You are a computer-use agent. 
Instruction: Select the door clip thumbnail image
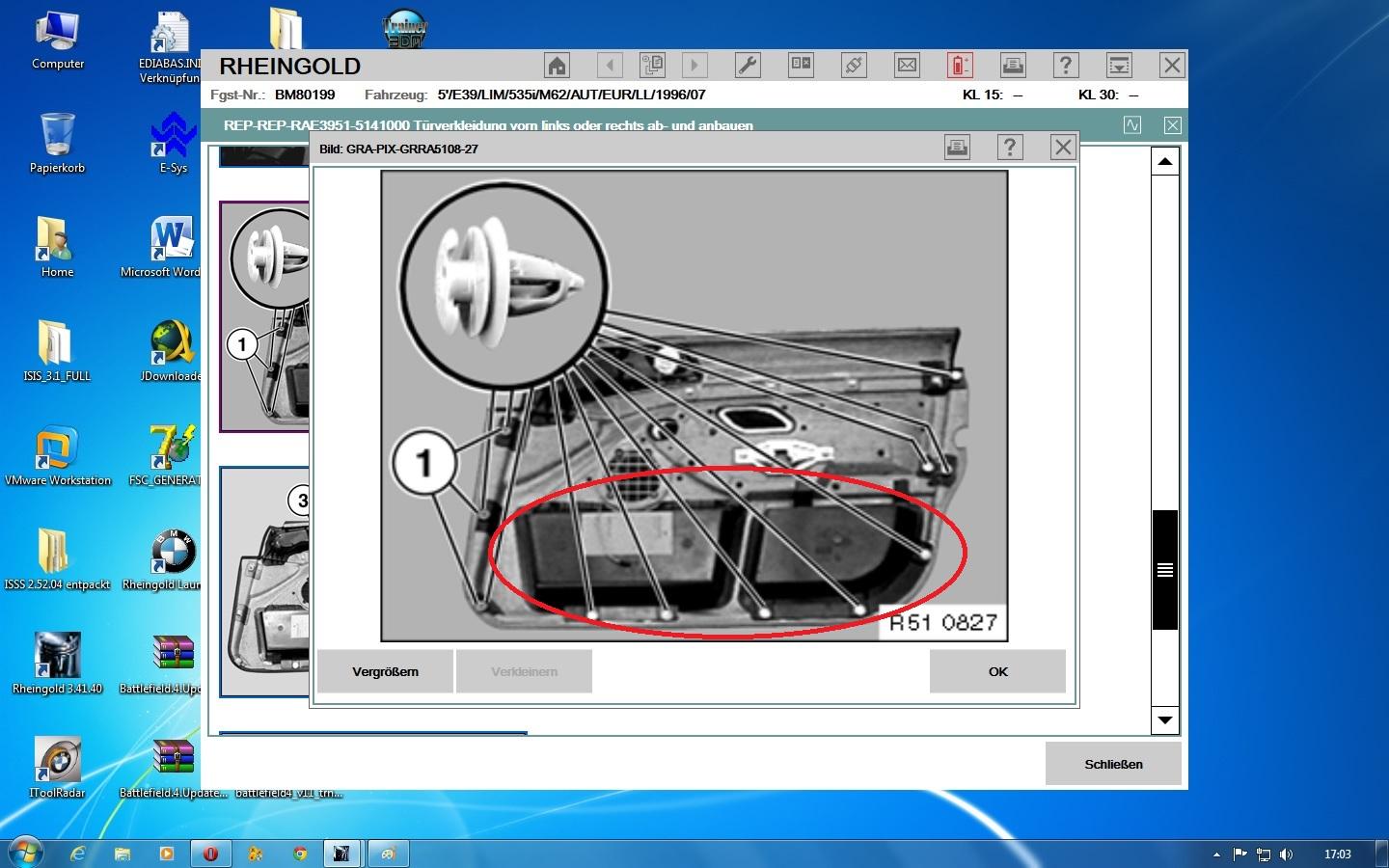click(x=265, y=316)
